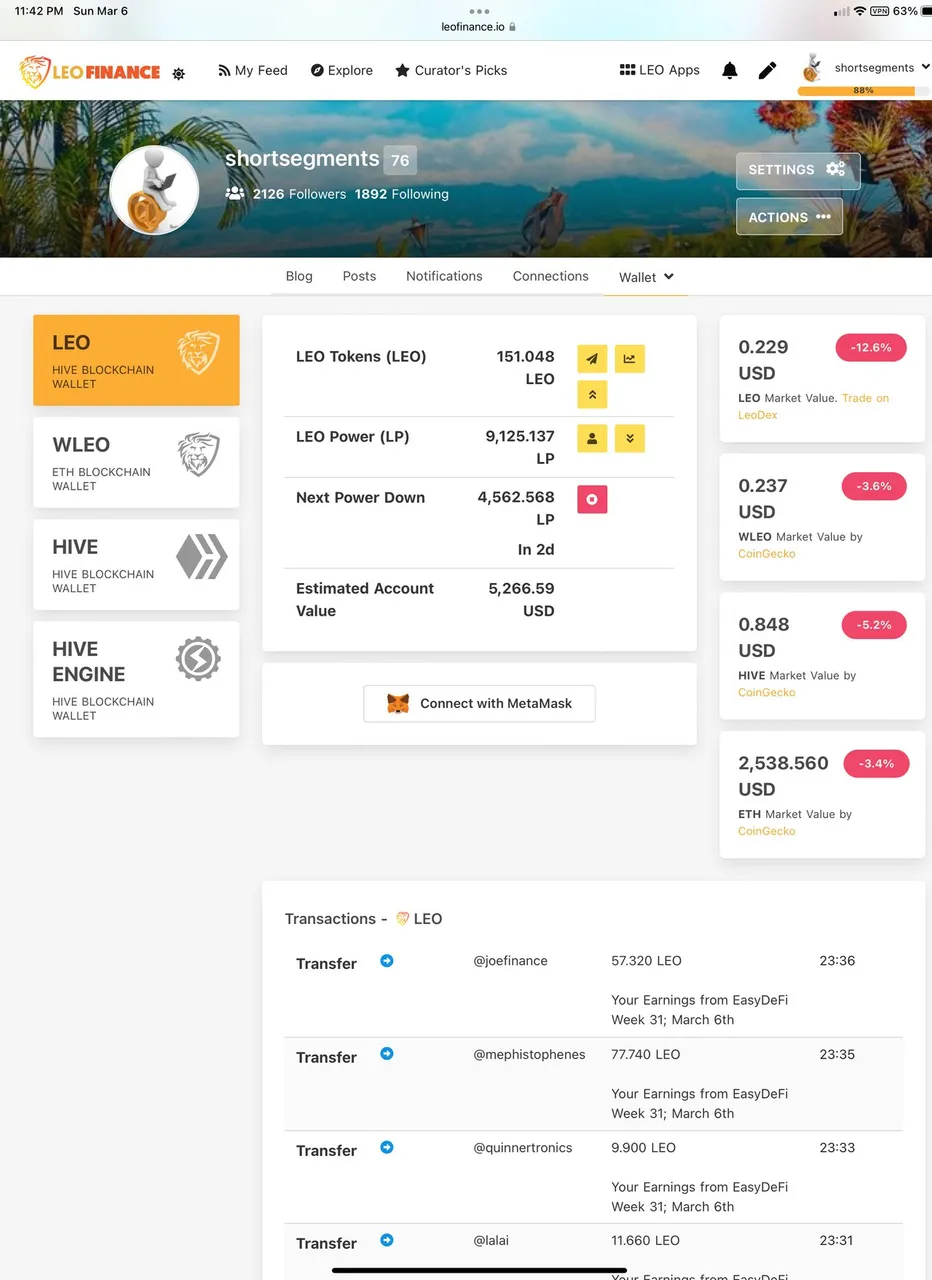Toggle the theme sun icon near logo
The height and width of the screenshot is (1280, 932).
click(x=179, y=74)
